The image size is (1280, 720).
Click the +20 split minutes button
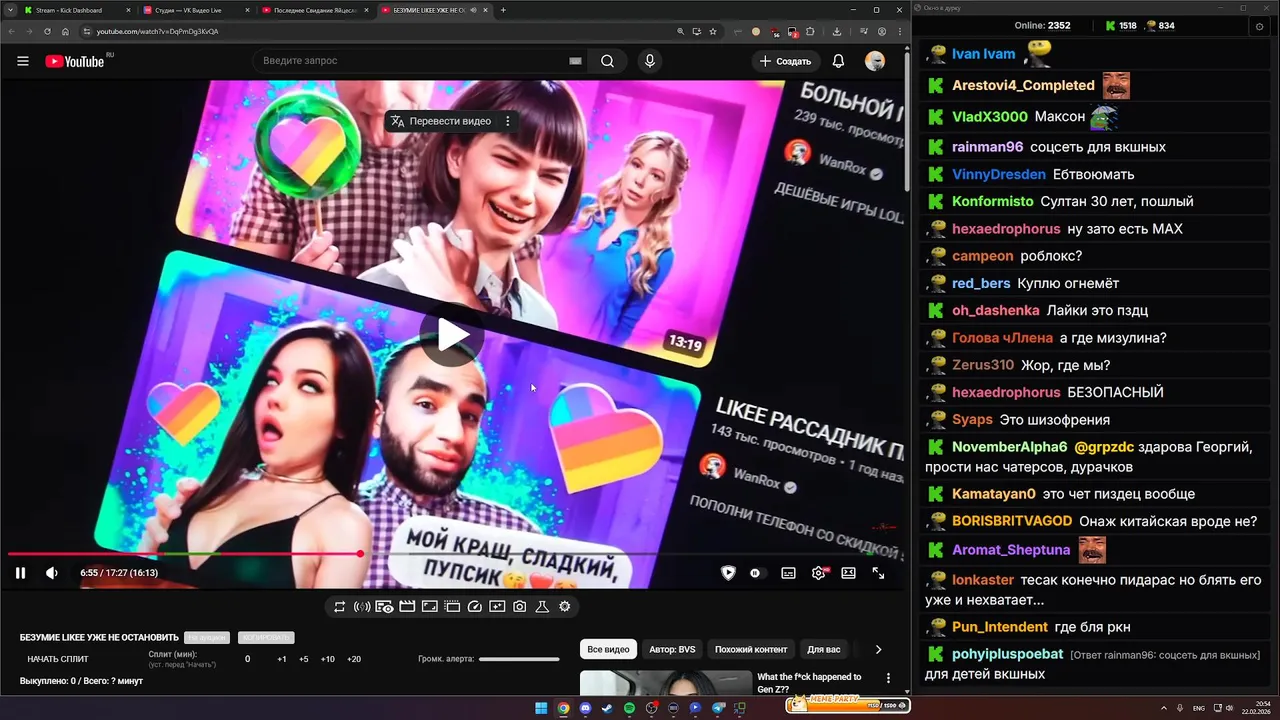click(354, 659)
